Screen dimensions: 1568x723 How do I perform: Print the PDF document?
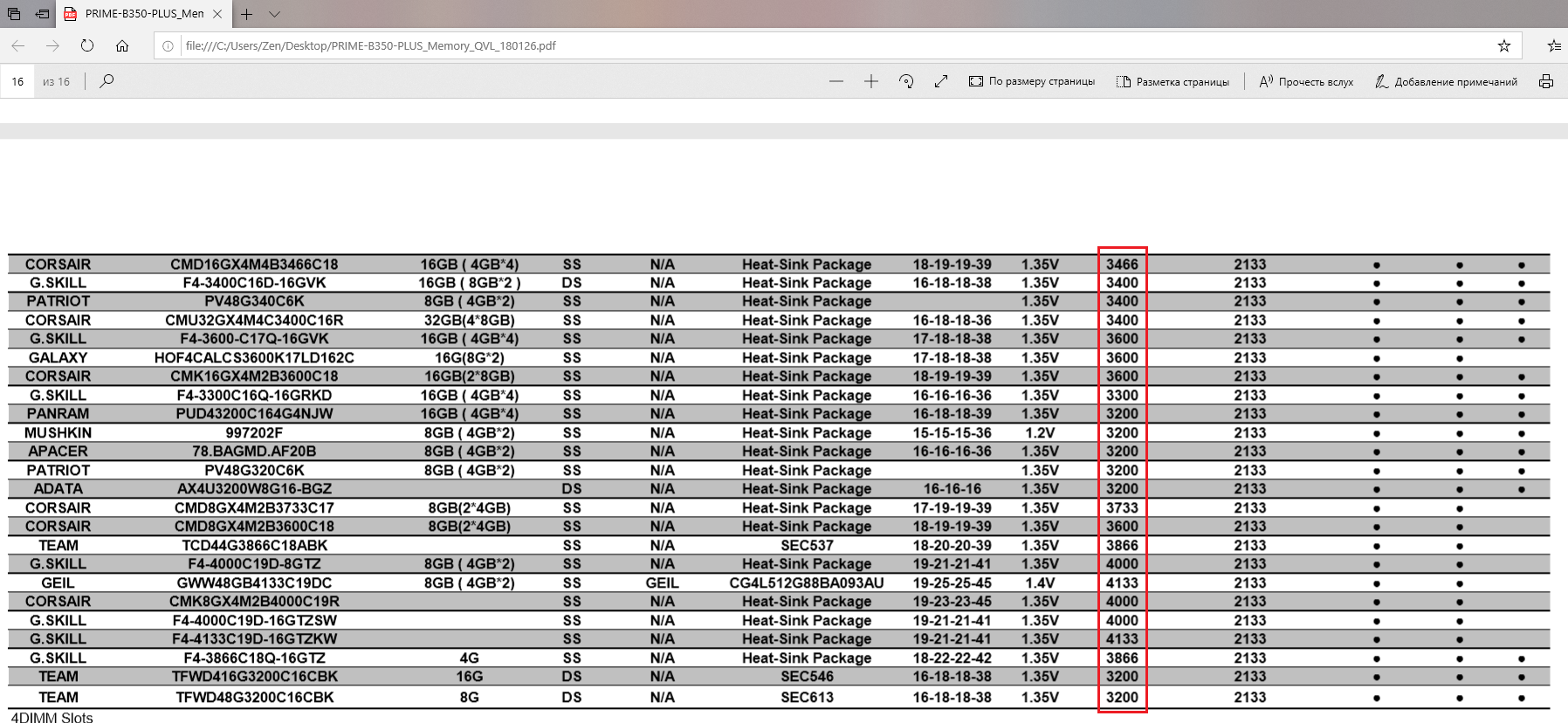coord(1546,81)
